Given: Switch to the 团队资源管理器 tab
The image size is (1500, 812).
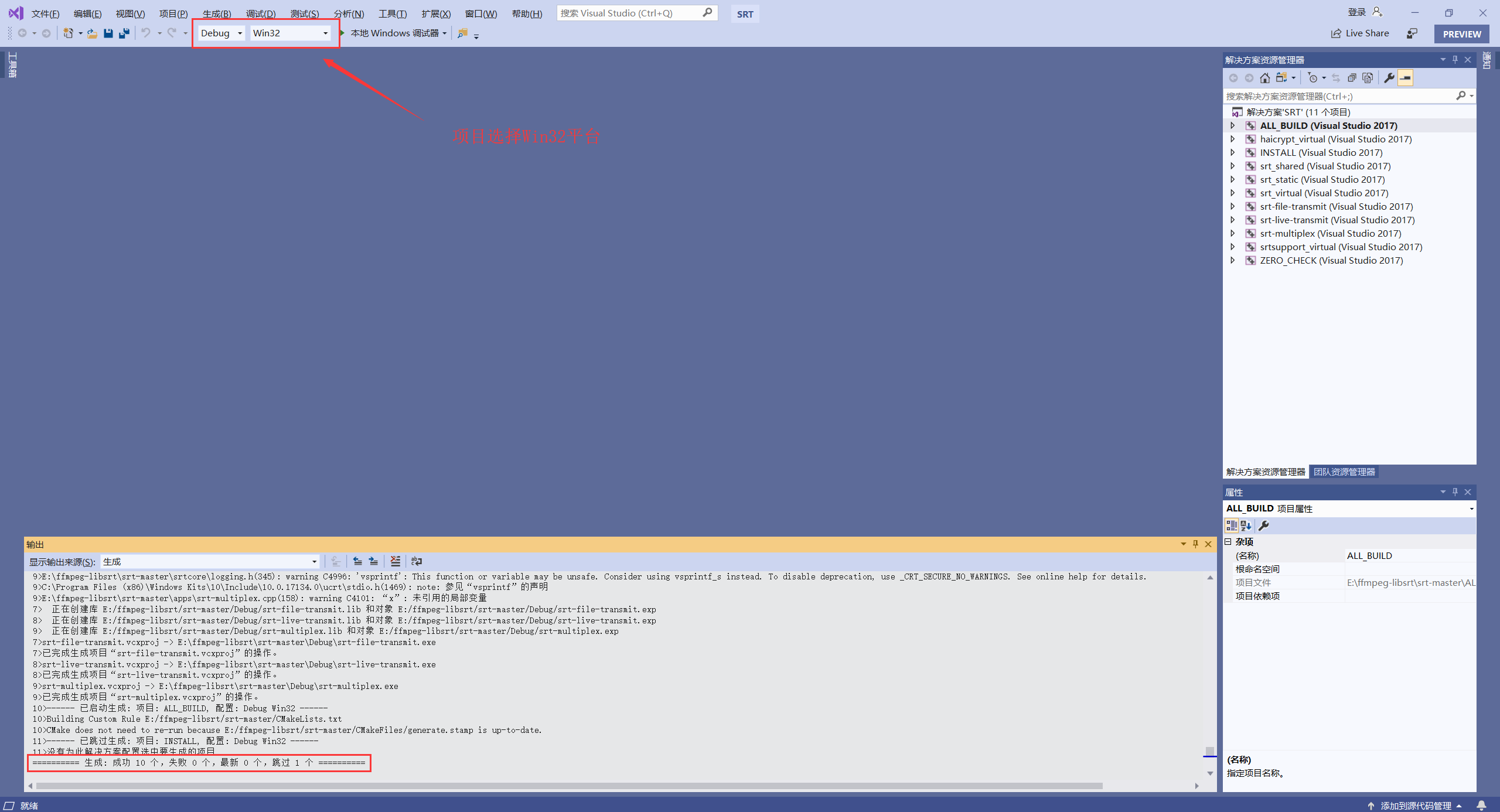Looking at the screenshot, I should tap(1345, 472).
